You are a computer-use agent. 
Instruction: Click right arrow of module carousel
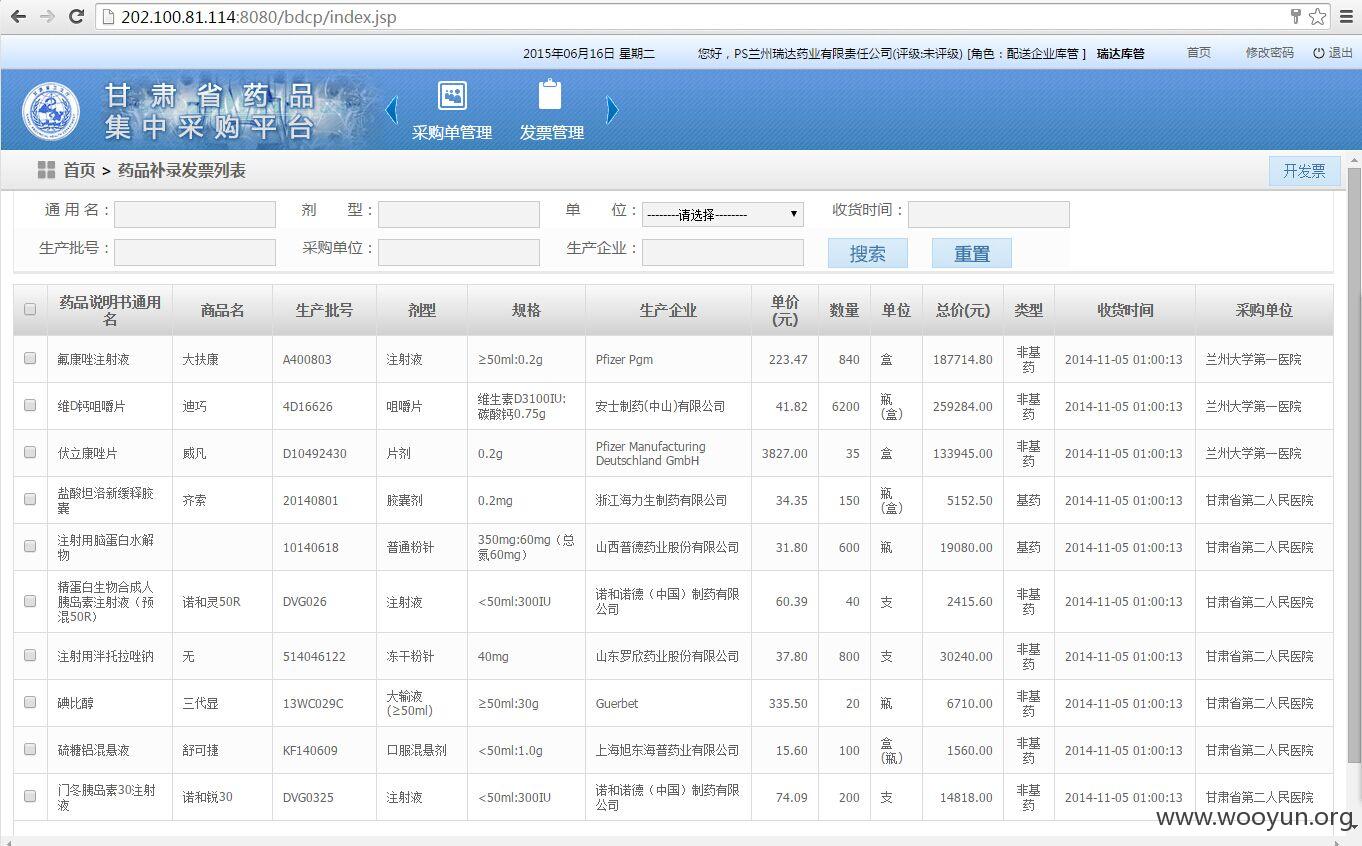pyautogui.click(x=612, y=110)
